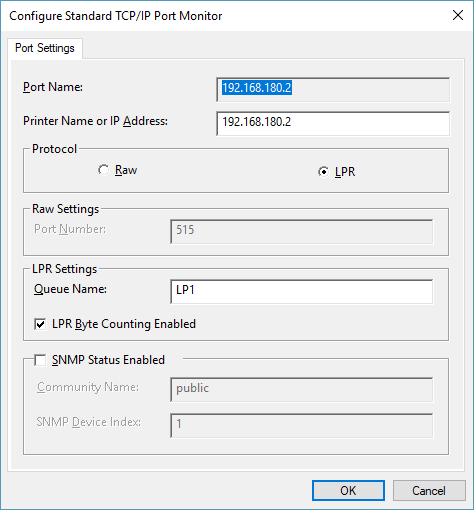Image resolution: width=474 pixels, height=510 pixels.
Task: Open the Port Settings tab
Action: 45,48
